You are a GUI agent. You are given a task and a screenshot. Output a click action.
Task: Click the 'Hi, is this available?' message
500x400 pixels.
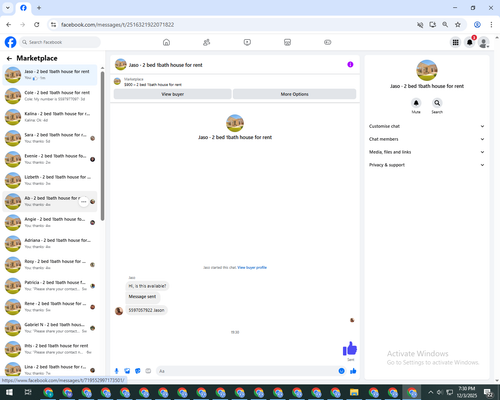pos(147,286)
